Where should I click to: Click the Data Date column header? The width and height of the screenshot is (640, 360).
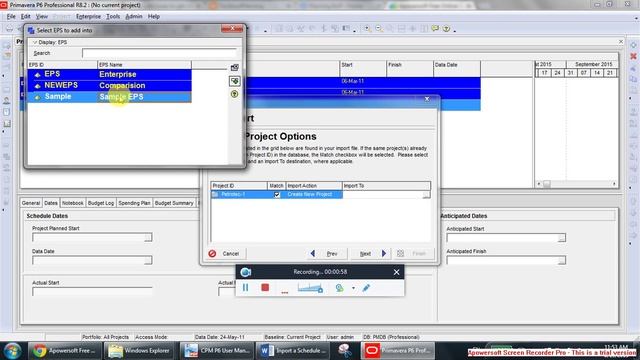[457, 65]
